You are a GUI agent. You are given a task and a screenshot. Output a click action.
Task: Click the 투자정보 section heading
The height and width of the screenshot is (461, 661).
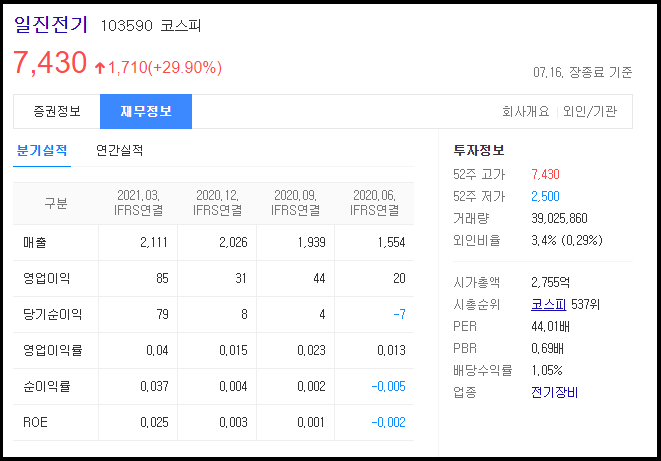point(479,150)
